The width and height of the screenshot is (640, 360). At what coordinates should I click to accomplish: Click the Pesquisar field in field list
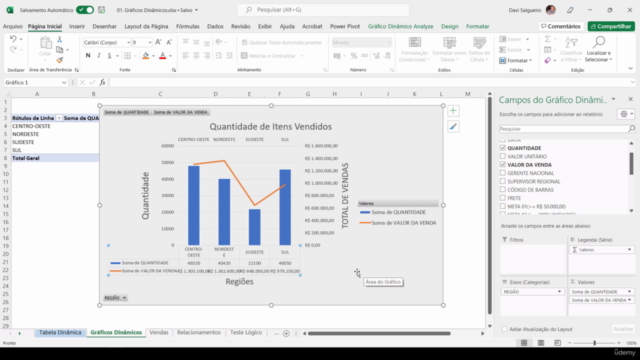[564, 129]
